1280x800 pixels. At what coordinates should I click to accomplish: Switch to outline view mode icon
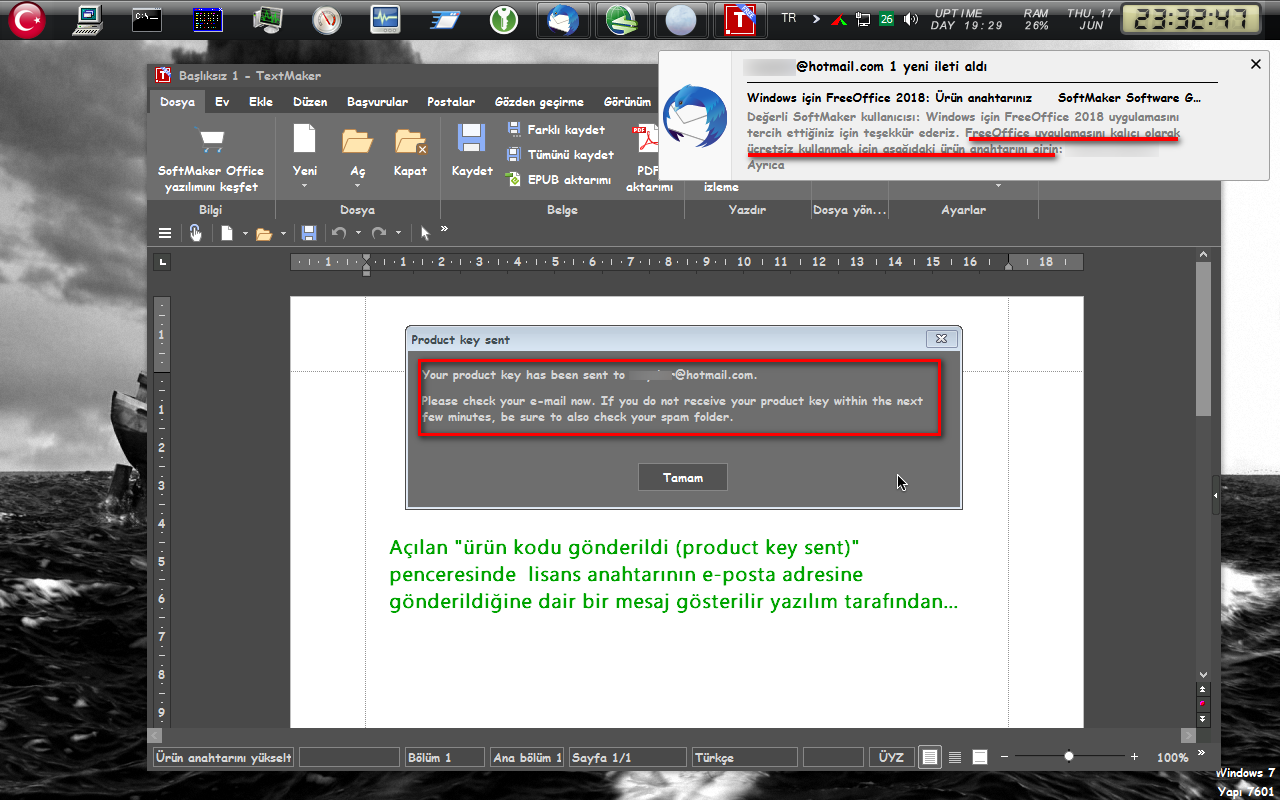point(980,758)
